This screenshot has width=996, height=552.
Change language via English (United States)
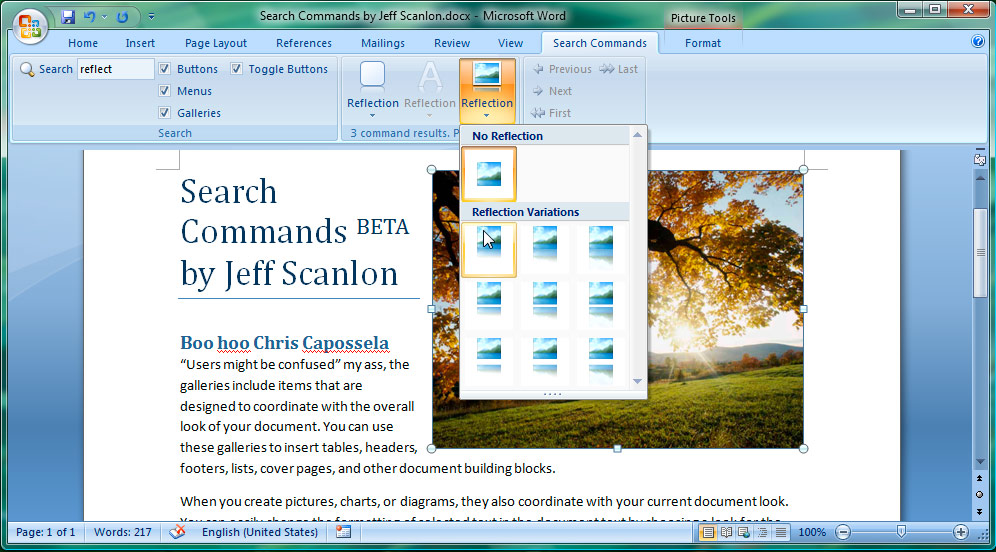pyautogui.click(x=260, y=532)
